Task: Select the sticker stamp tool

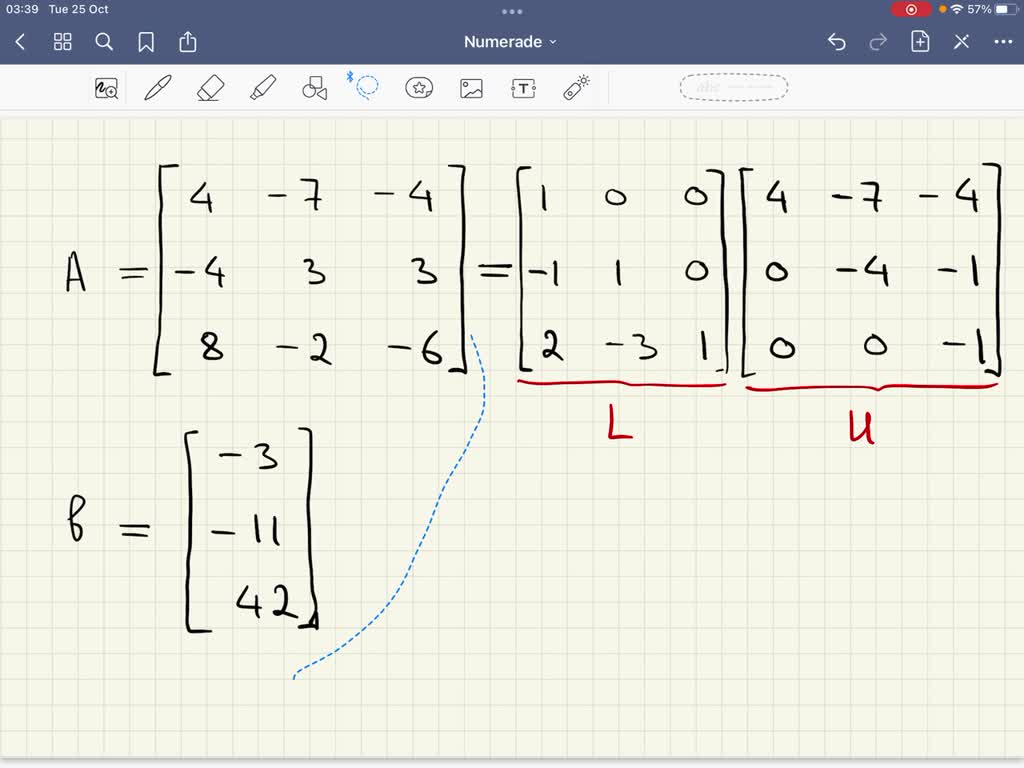Action: [x=418, y=87]
